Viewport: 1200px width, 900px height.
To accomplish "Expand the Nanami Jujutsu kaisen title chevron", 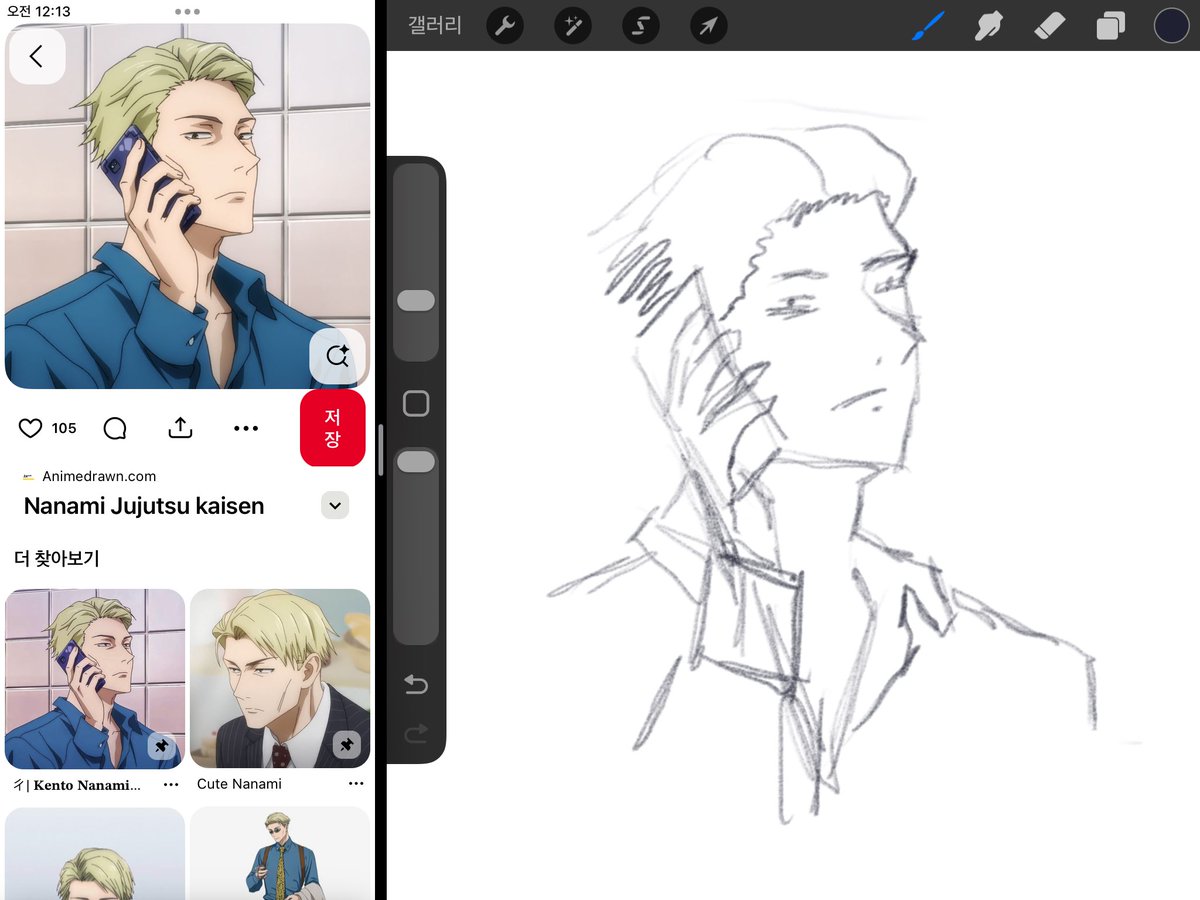I will [x=335, y=505].
